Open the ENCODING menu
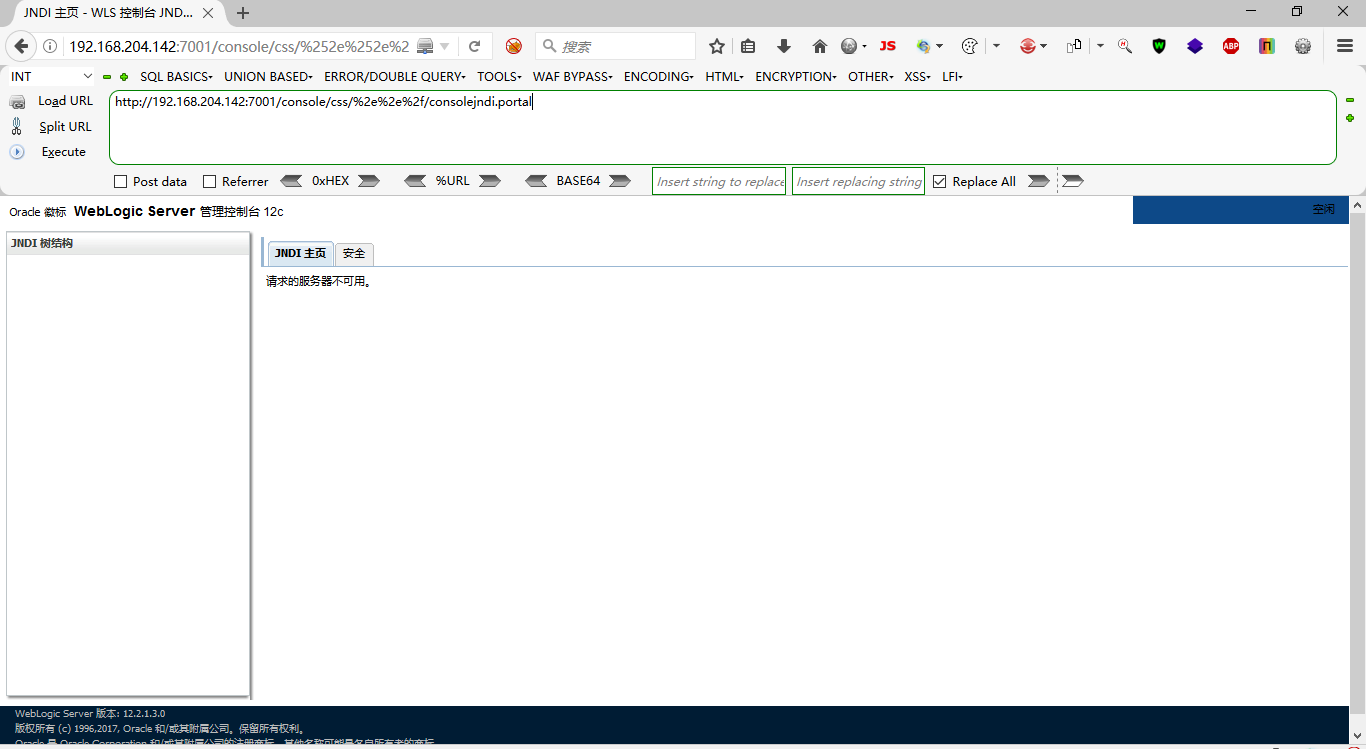This screenshot has width=1366, height=749. [x=657, y=76]
